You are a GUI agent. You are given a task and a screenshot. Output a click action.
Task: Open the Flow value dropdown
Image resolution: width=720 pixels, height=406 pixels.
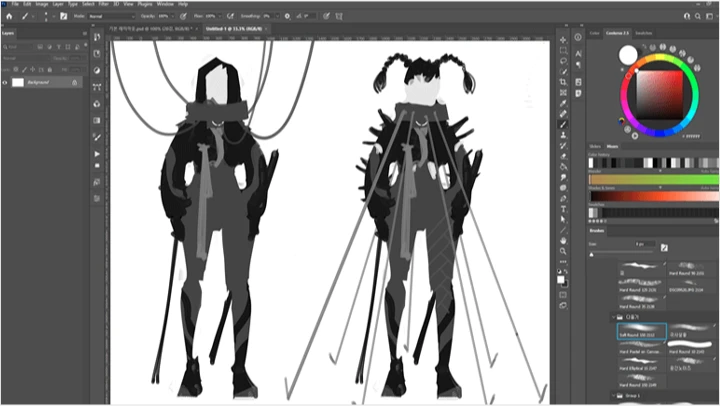coord(219,16)
